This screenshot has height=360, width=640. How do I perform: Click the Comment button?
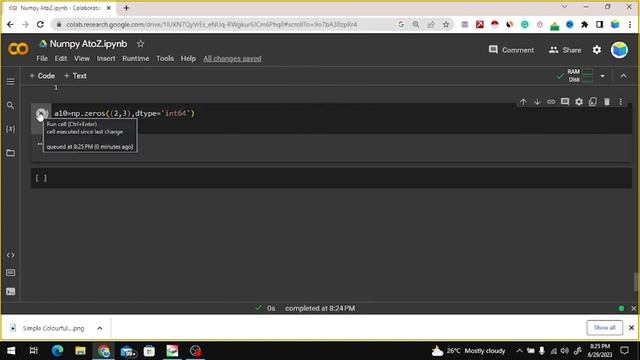point(511,50)
